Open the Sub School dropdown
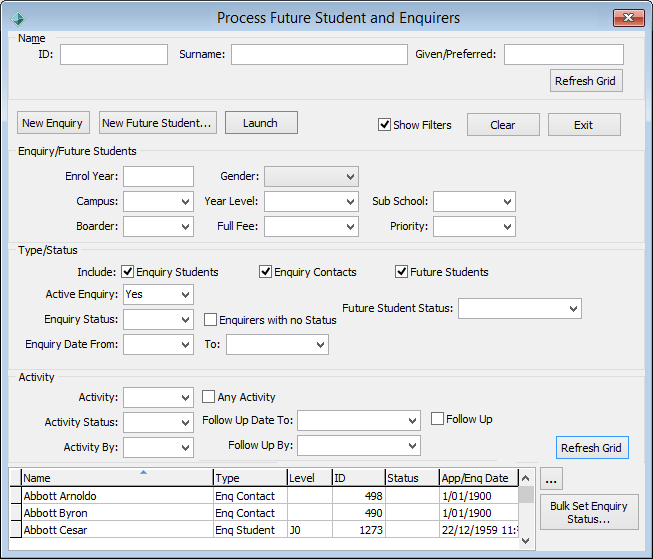653x559 pixels. coord(474,202)
